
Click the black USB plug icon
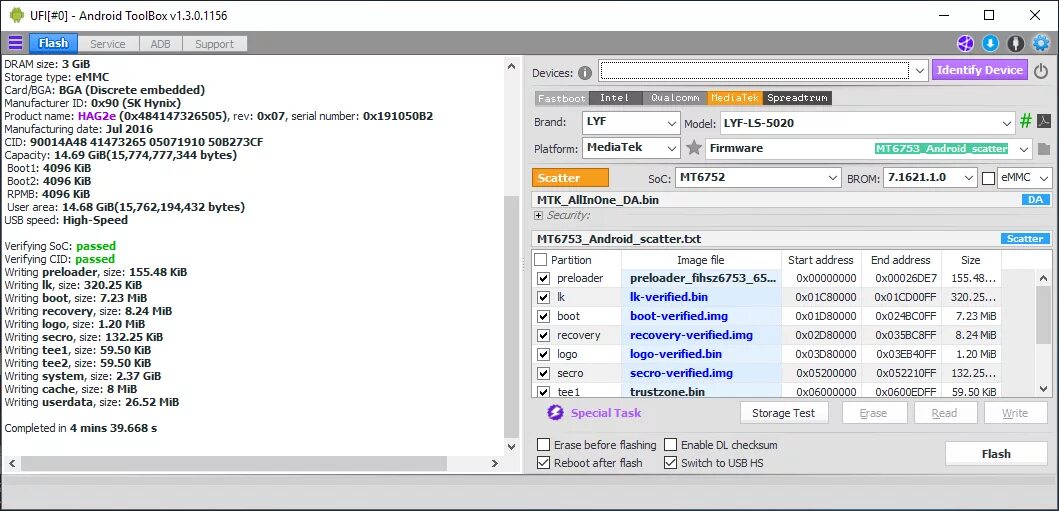point(1015,44)
